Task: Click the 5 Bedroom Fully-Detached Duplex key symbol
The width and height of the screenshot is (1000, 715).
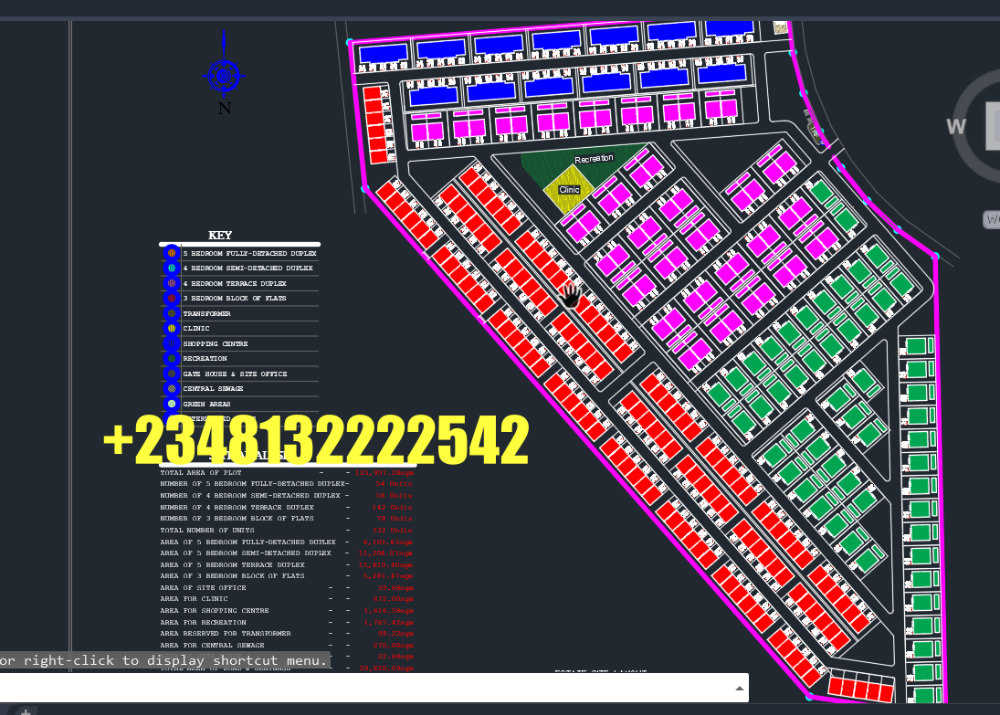Action: tap(171, 254)
